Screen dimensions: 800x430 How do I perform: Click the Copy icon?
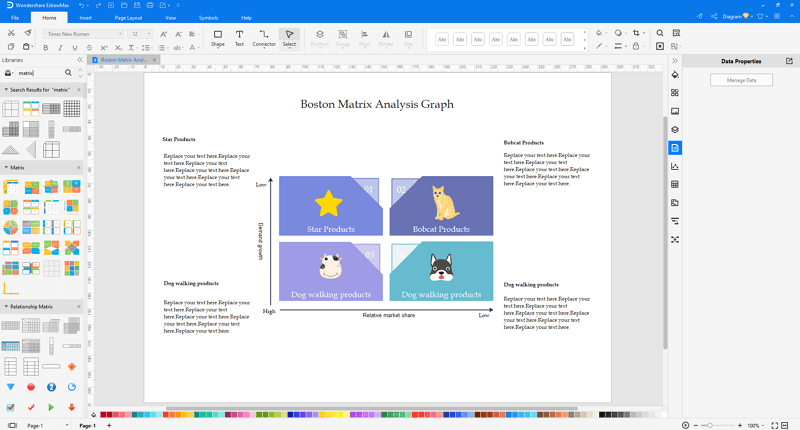coord(11,47)
